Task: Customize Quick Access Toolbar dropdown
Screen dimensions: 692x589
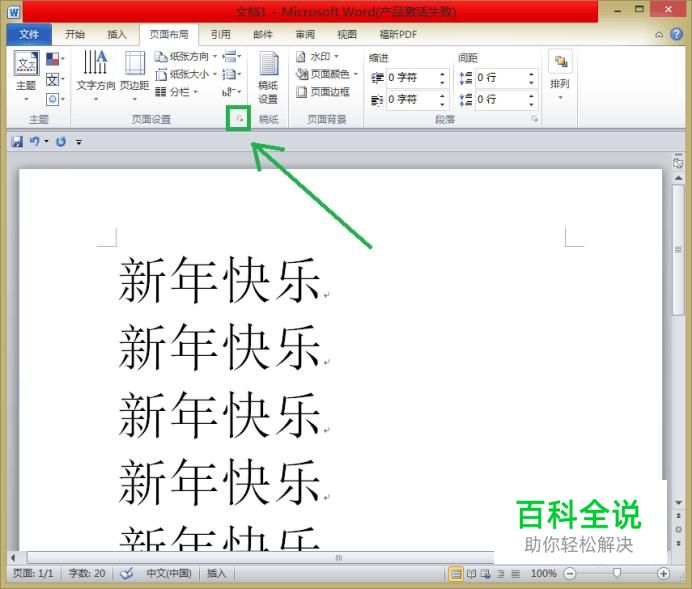Action: [x=79, y=142]
